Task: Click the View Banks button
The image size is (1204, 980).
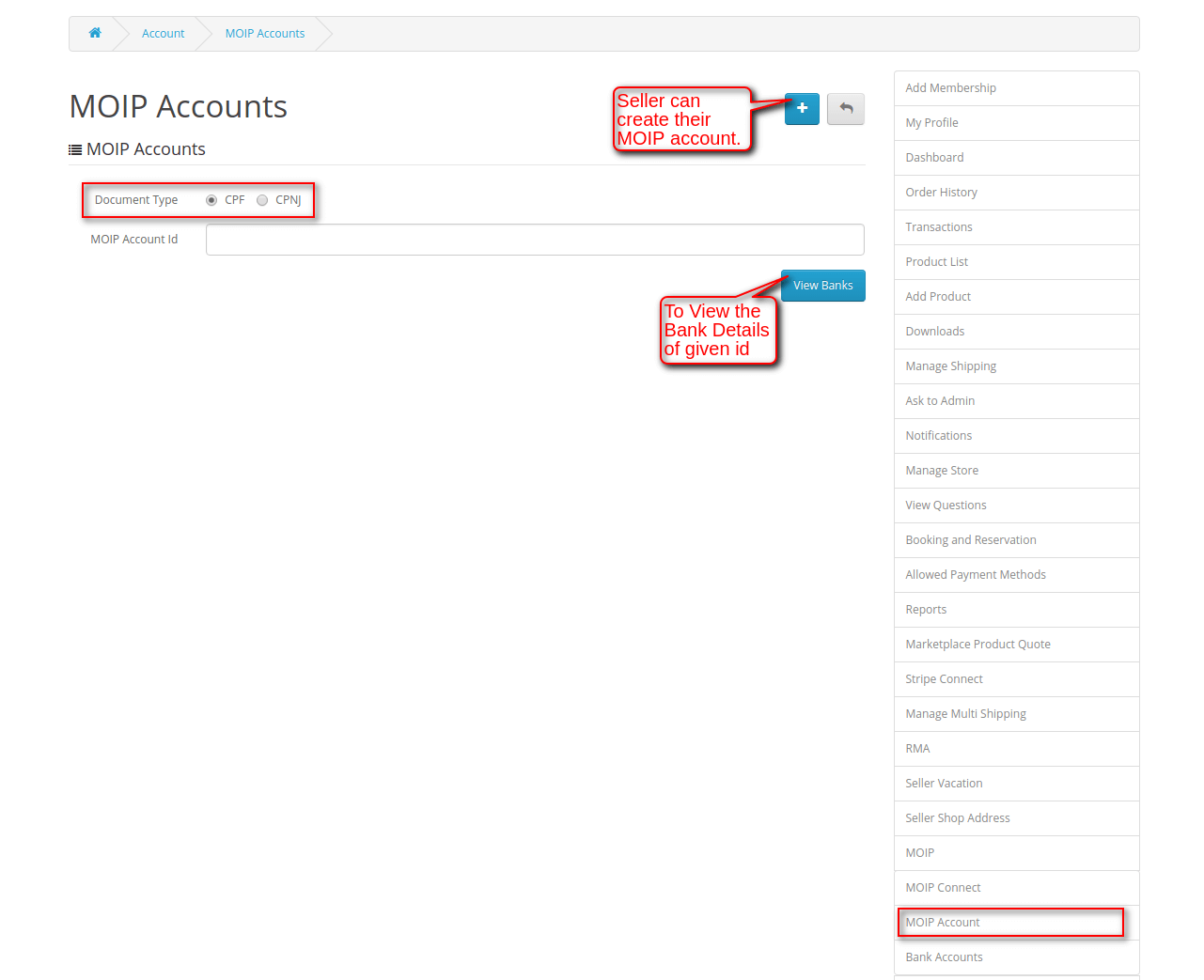Action: click(x=823, y=286)
